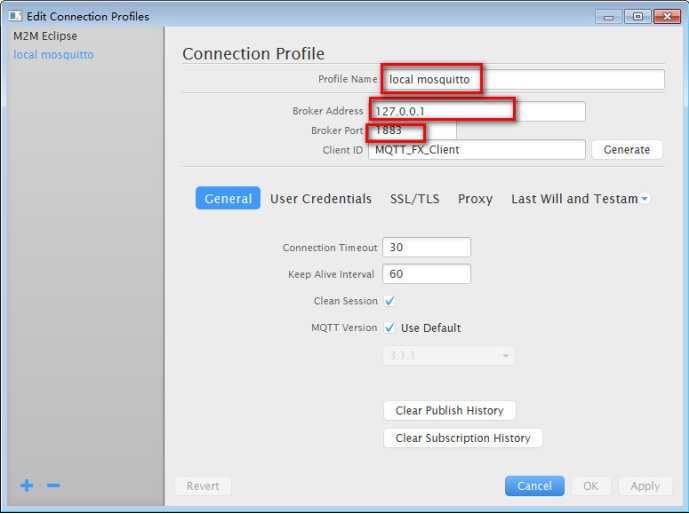689x514 pixels.
Task: Select the General tab
Action: (x=228, y=198)
